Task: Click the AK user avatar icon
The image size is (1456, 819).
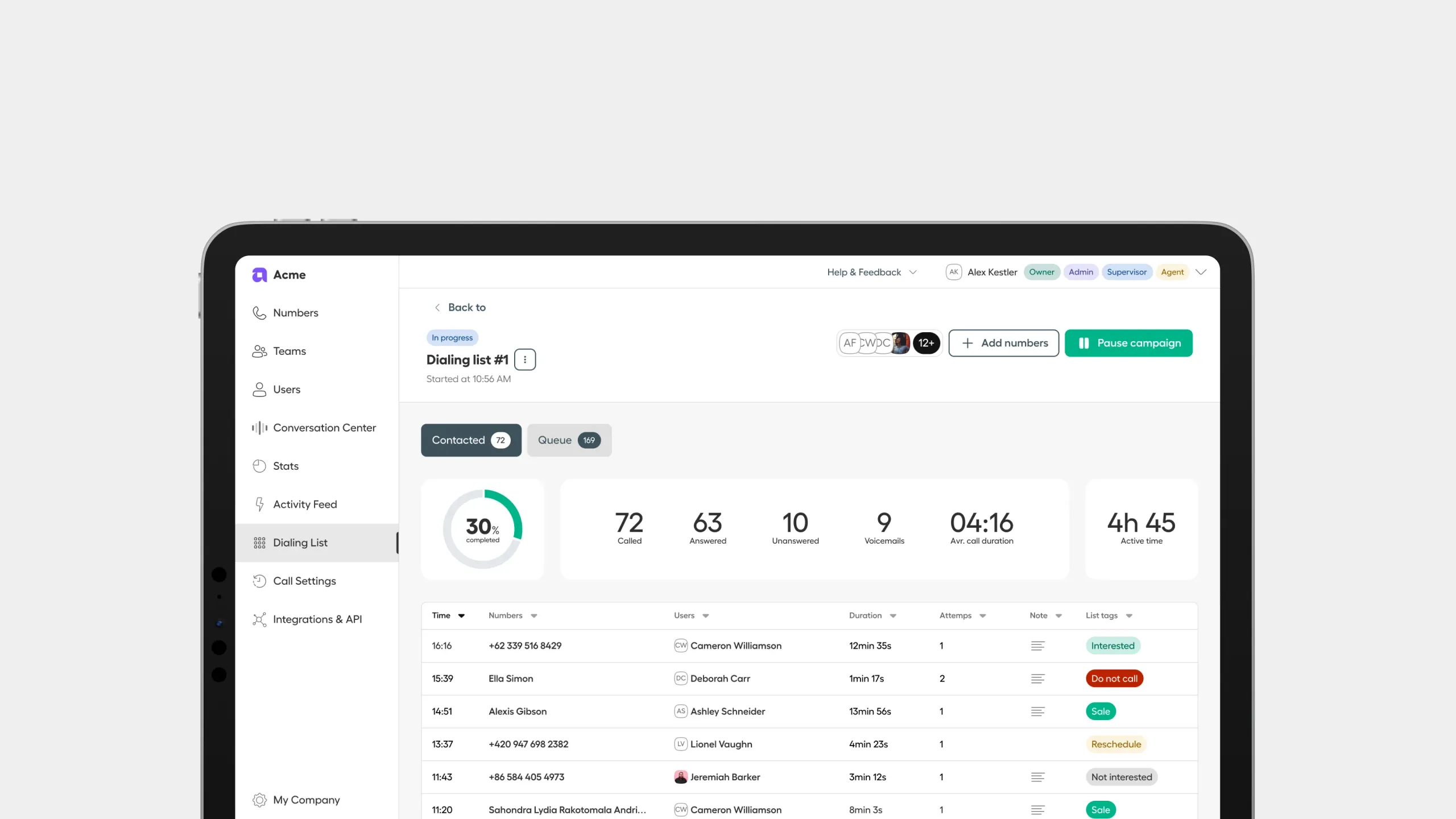Action: 954,272
